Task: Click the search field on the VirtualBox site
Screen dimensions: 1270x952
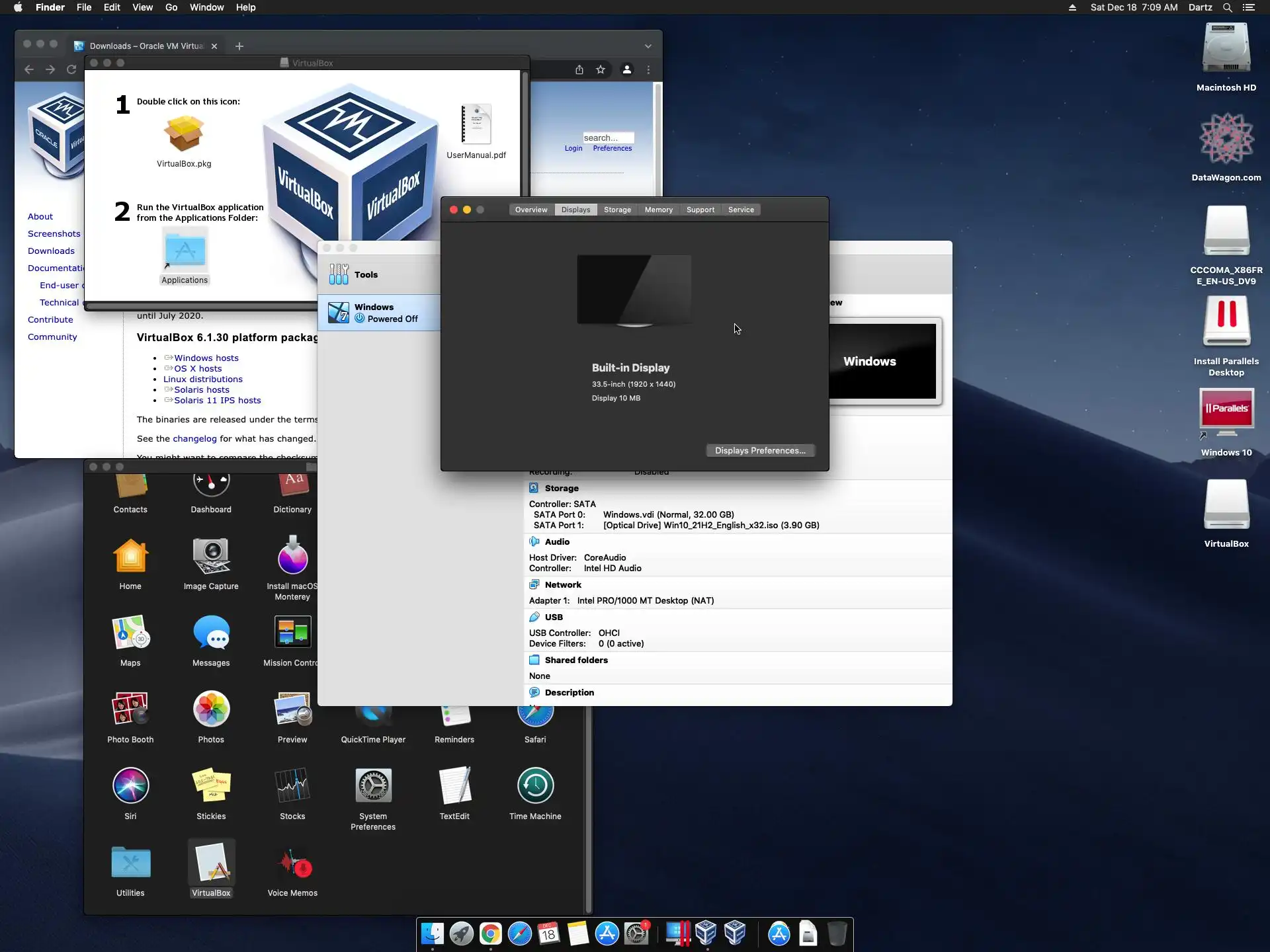Action: tap(608, 138)
